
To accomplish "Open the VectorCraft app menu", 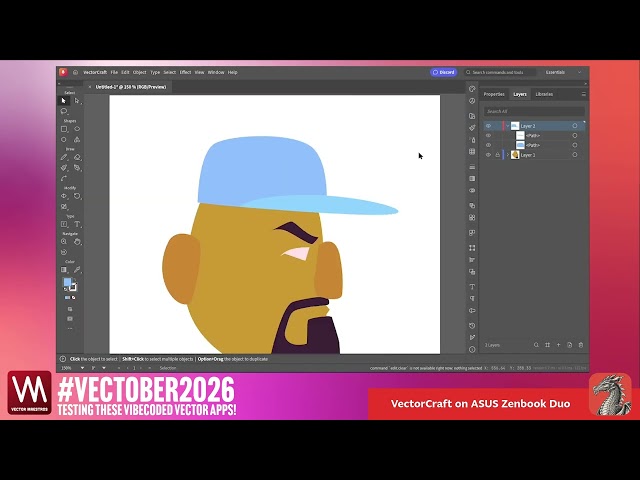I will [95, 72].
